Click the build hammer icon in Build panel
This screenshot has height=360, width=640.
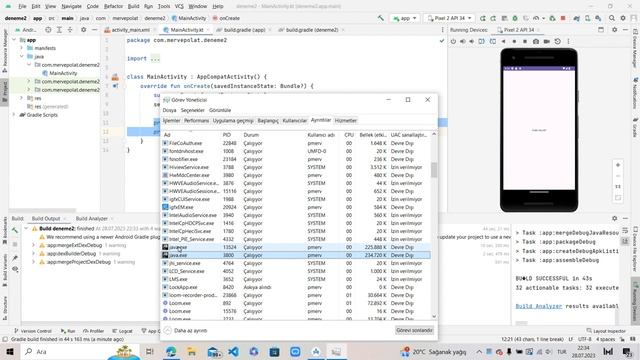15,231
